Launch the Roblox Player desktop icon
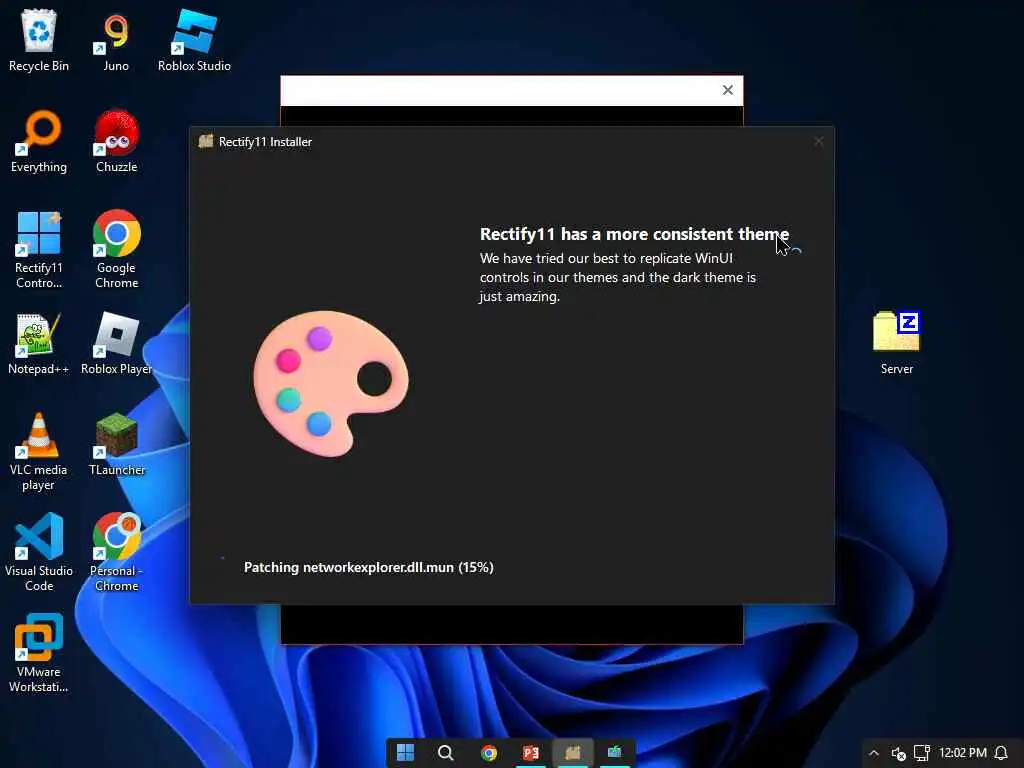Viewport: 1024px width, 768px height. tap(116, 344)
